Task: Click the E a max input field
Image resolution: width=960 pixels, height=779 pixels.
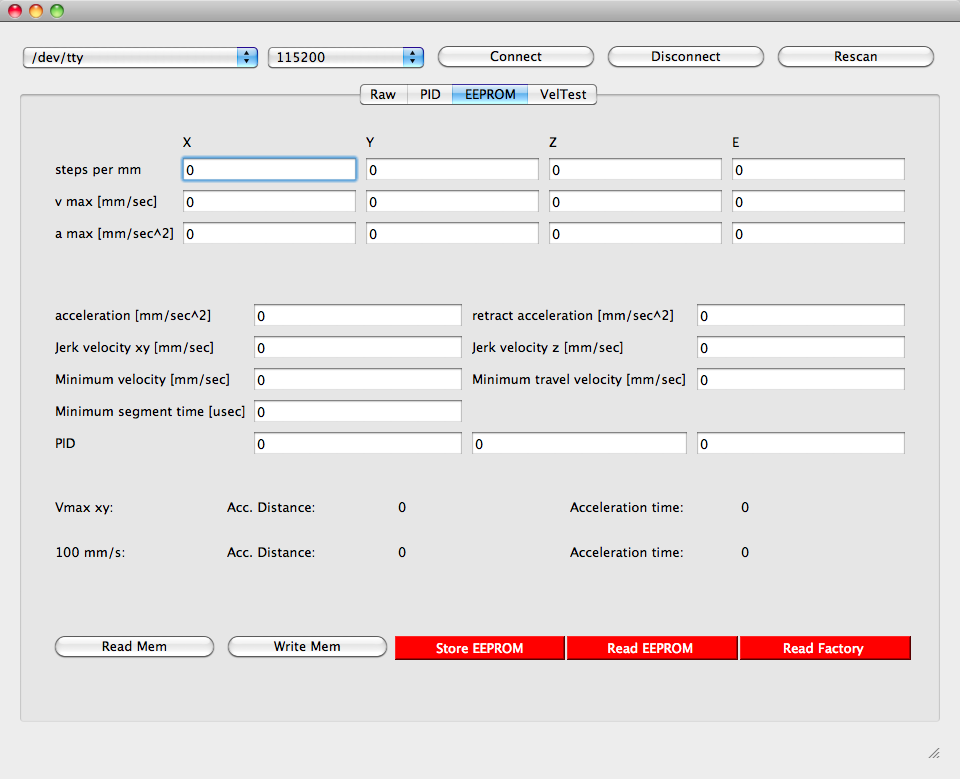Action: click(x=818, y=234)
